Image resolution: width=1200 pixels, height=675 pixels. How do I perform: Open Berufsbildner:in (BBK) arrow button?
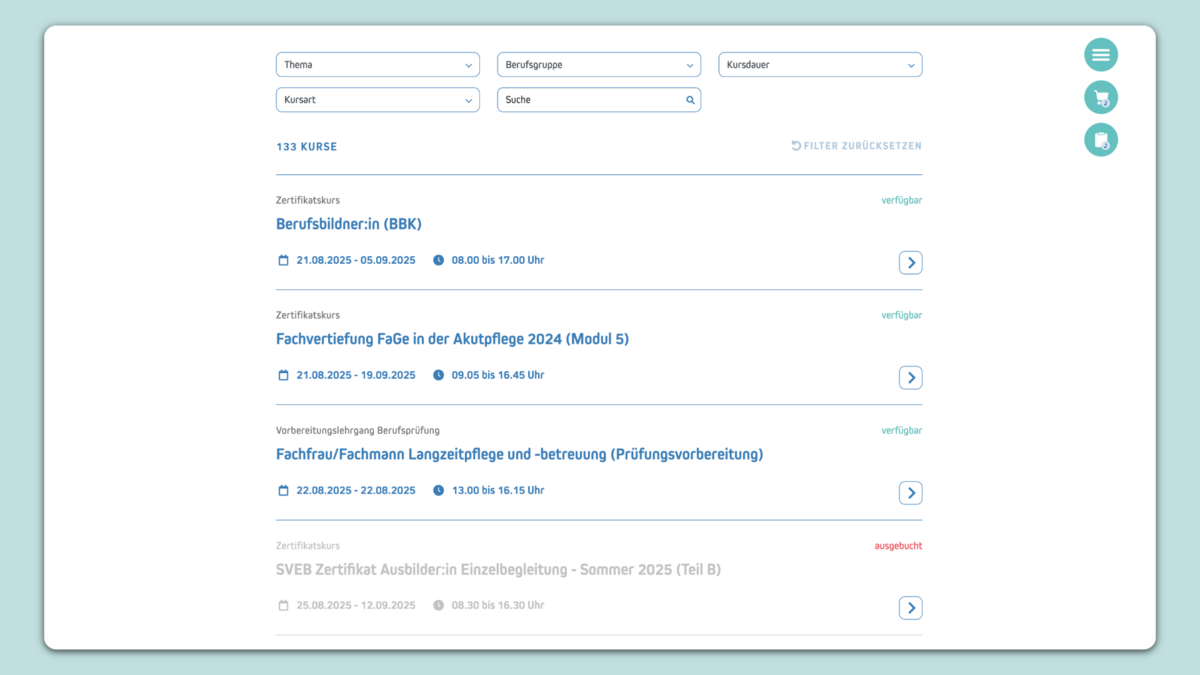[910, 263]
